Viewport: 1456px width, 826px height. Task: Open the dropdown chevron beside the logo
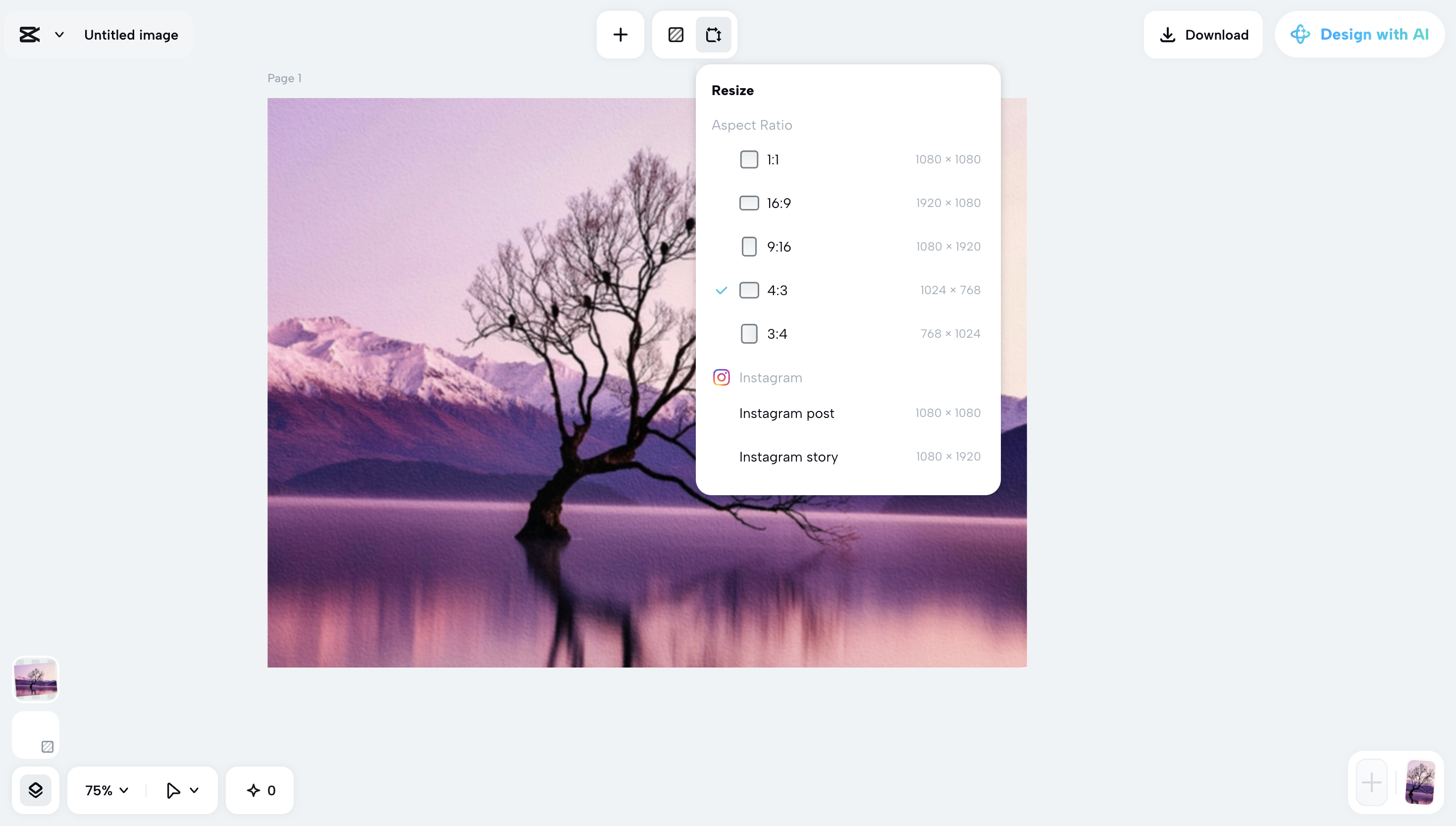click(59, 35)
